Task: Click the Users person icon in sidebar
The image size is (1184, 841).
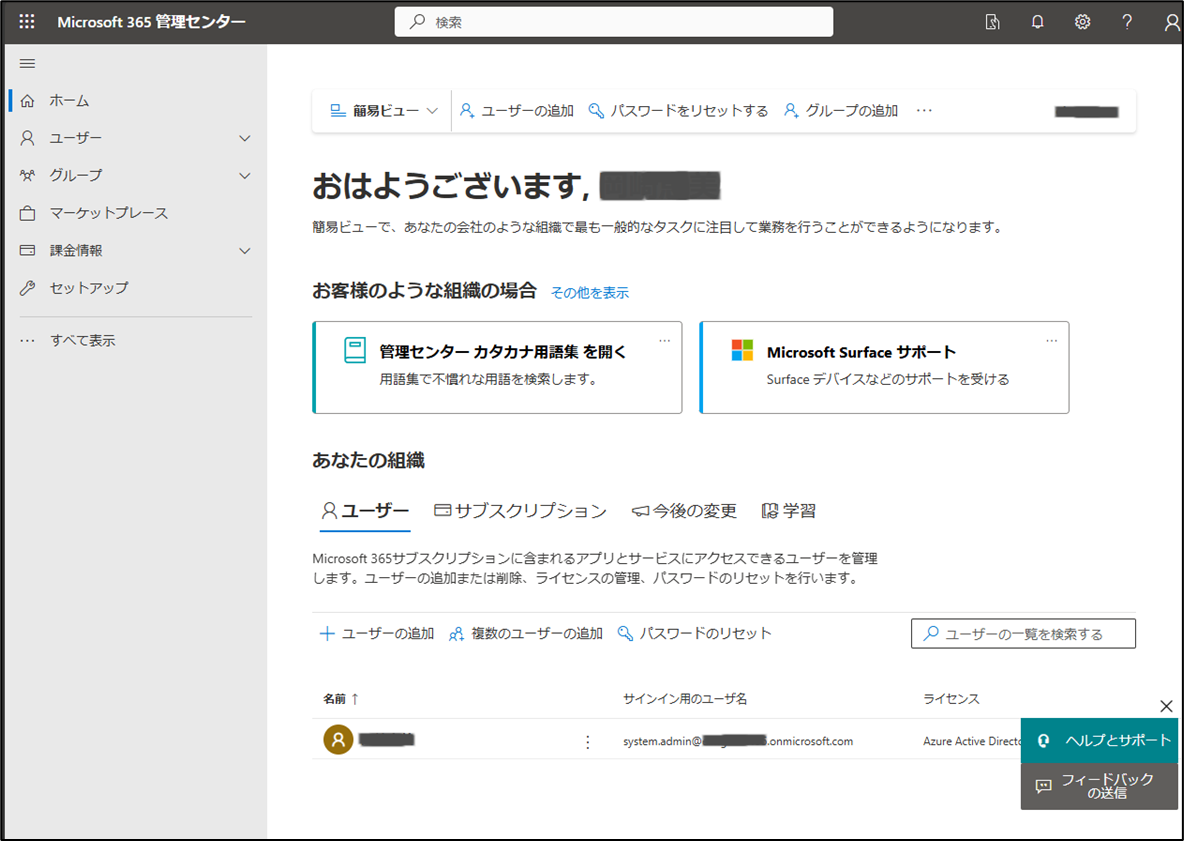Action: [28, 138]
